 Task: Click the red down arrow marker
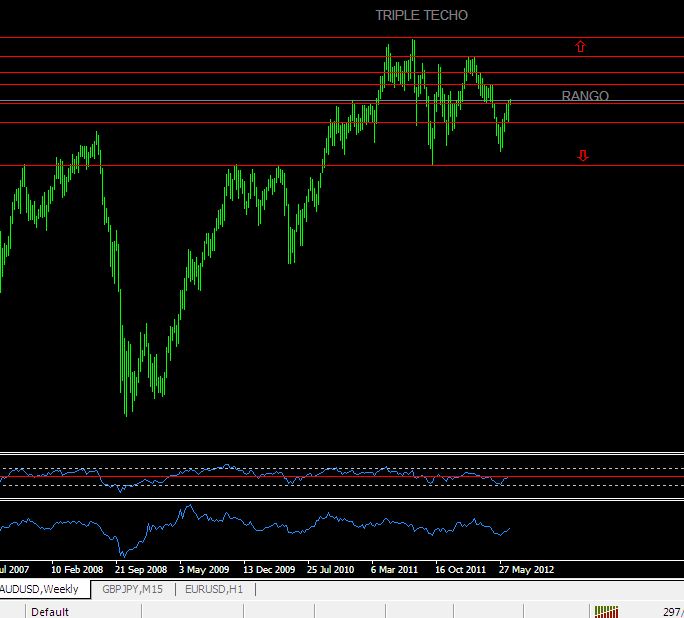pos(583,155)
